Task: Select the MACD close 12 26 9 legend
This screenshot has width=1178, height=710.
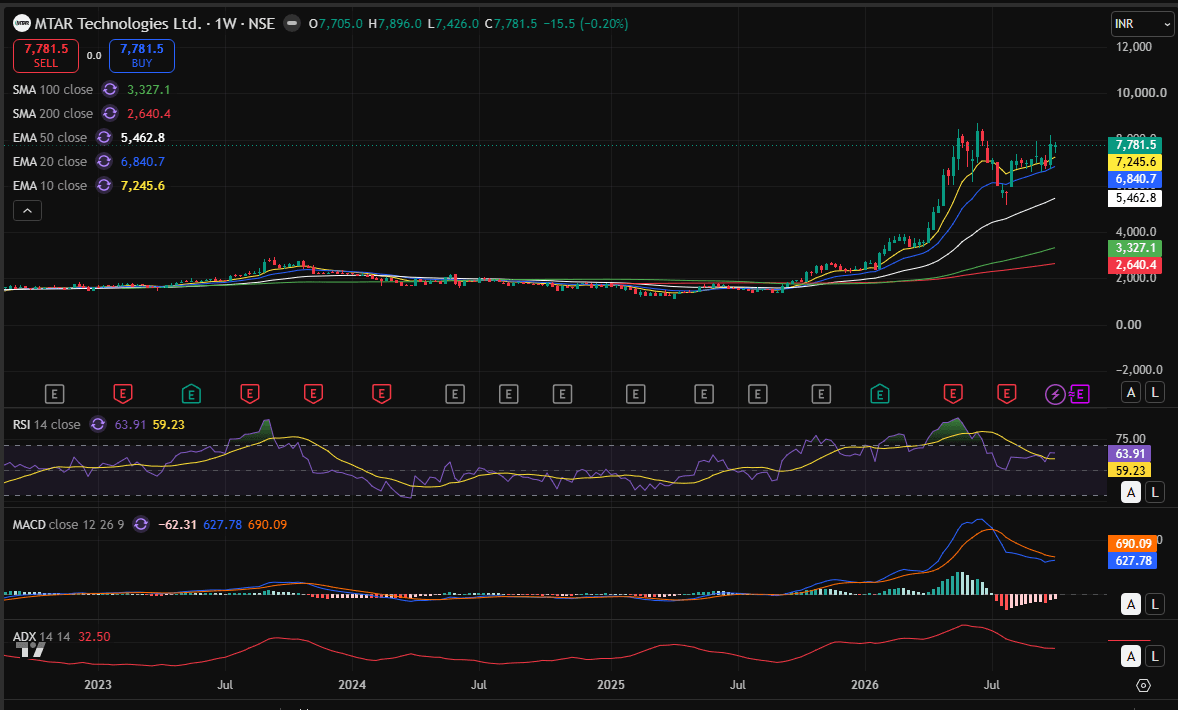Action: [x=68, y=524]
